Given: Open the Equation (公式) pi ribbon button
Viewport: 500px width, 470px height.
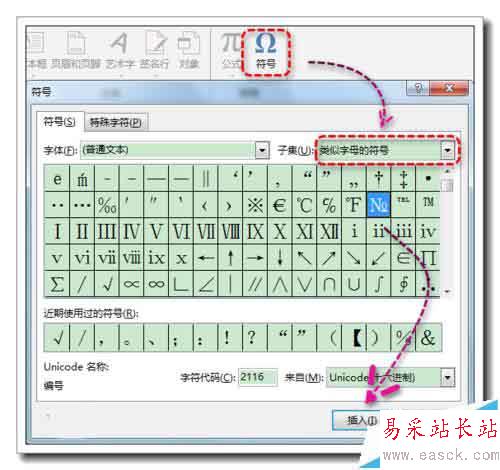Looking at the screenshot, I should tap(231, 51).
